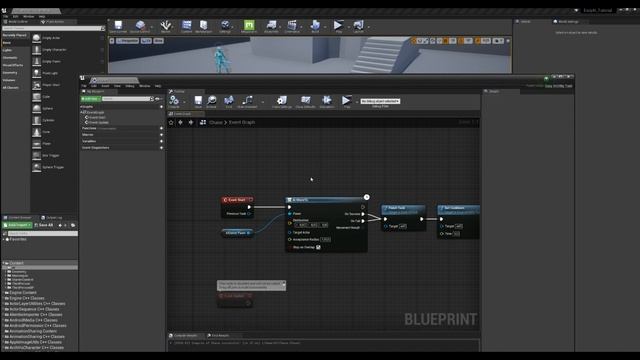640x360 pixels.
Task: Select Lights category in Place Actors
Action: click(7, 50)
